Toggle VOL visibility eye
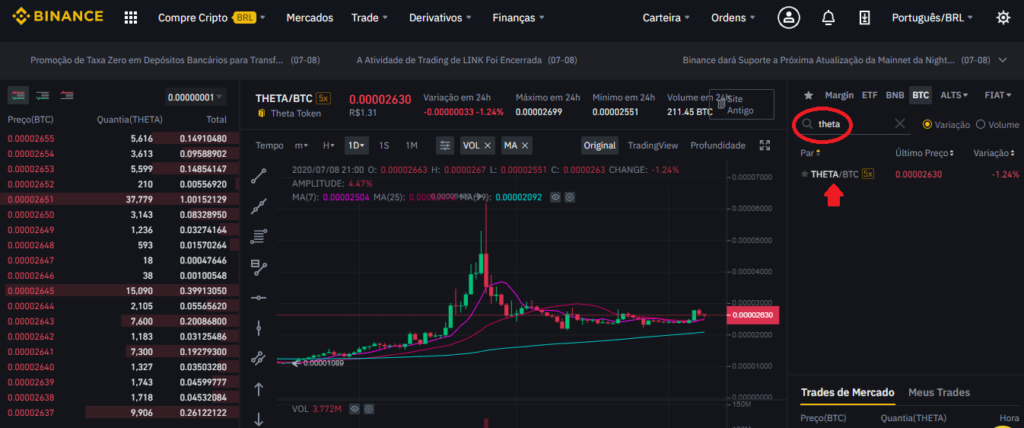The height and width of the screenshot is (428, 1024). coord(354,409)
